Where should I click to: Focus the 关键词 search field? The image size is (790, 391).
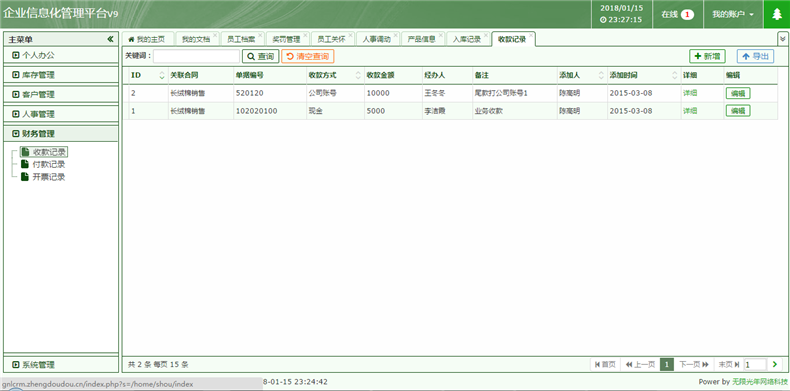click(196, 56)
